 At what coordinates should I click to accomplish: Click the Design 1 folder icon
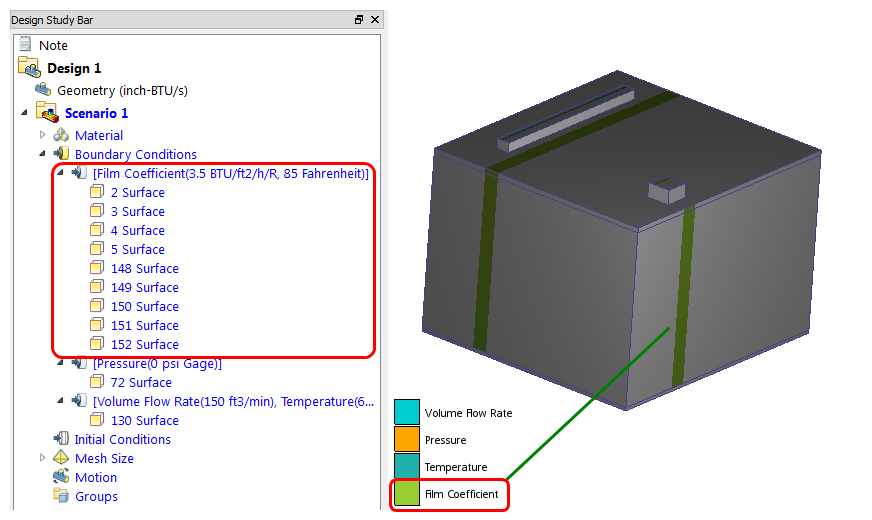coord(29,67)
